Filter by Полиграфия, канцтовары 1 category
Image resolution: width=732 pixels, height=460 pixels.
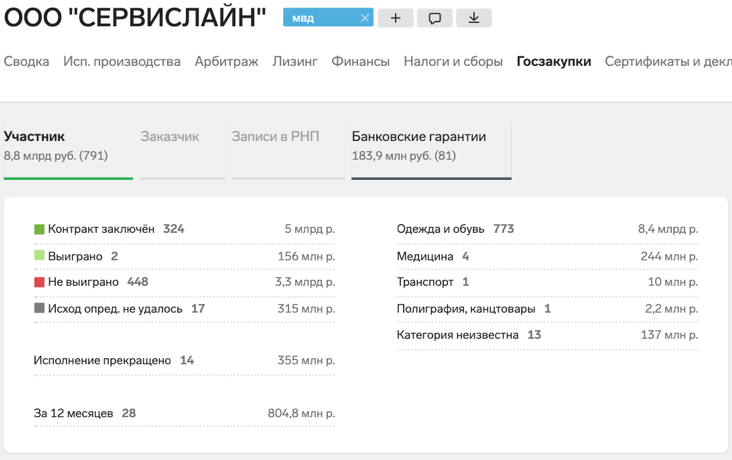[548, 309]
